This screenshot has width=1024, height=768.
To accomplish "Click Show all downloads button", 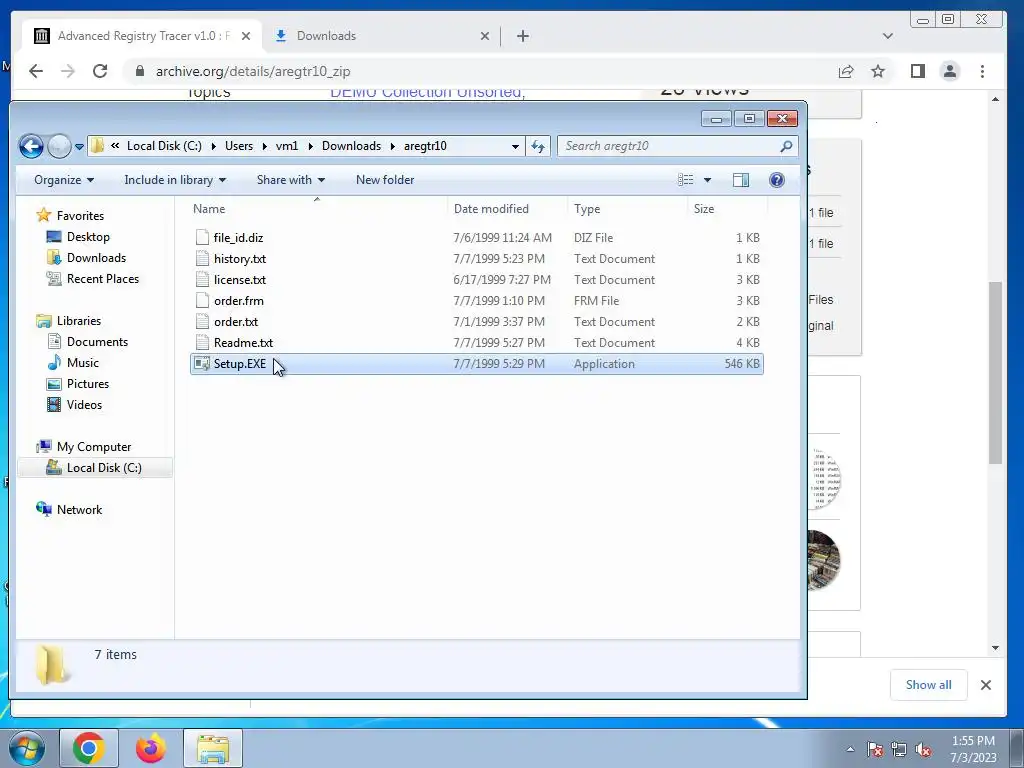I will (928, 684).
